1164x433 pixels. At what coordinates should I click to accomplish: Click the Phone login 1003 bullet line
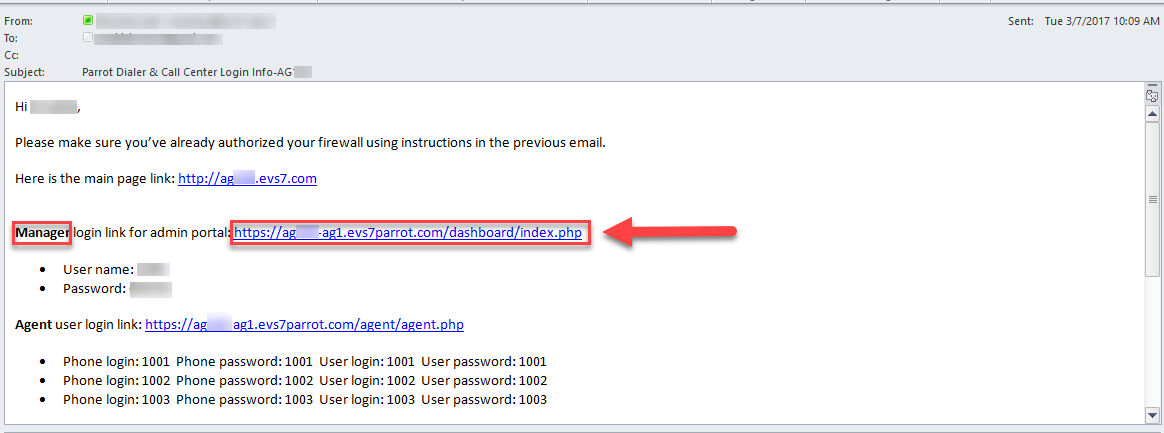click(x=304, y=400)
